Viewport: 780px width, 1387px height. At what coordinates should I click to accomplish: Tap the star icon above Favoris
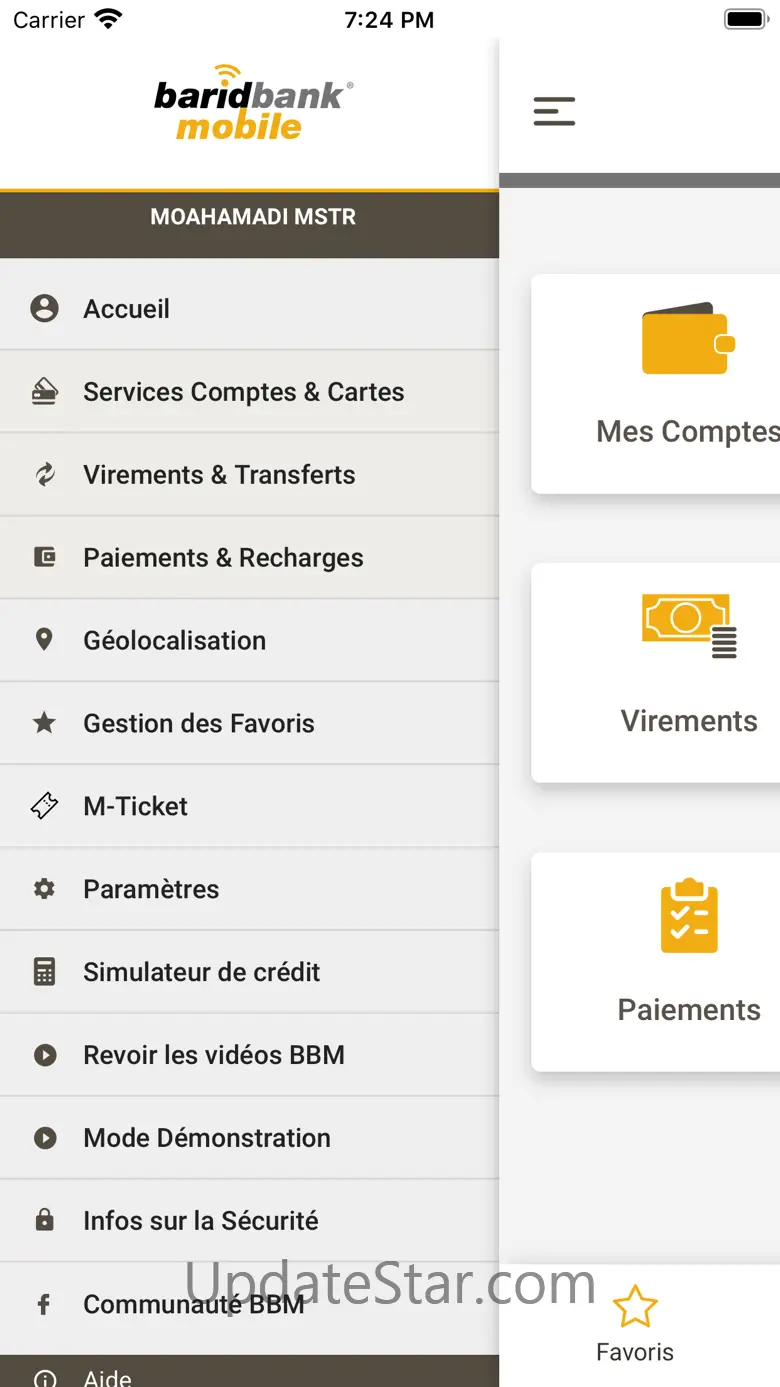point(635,1307)
